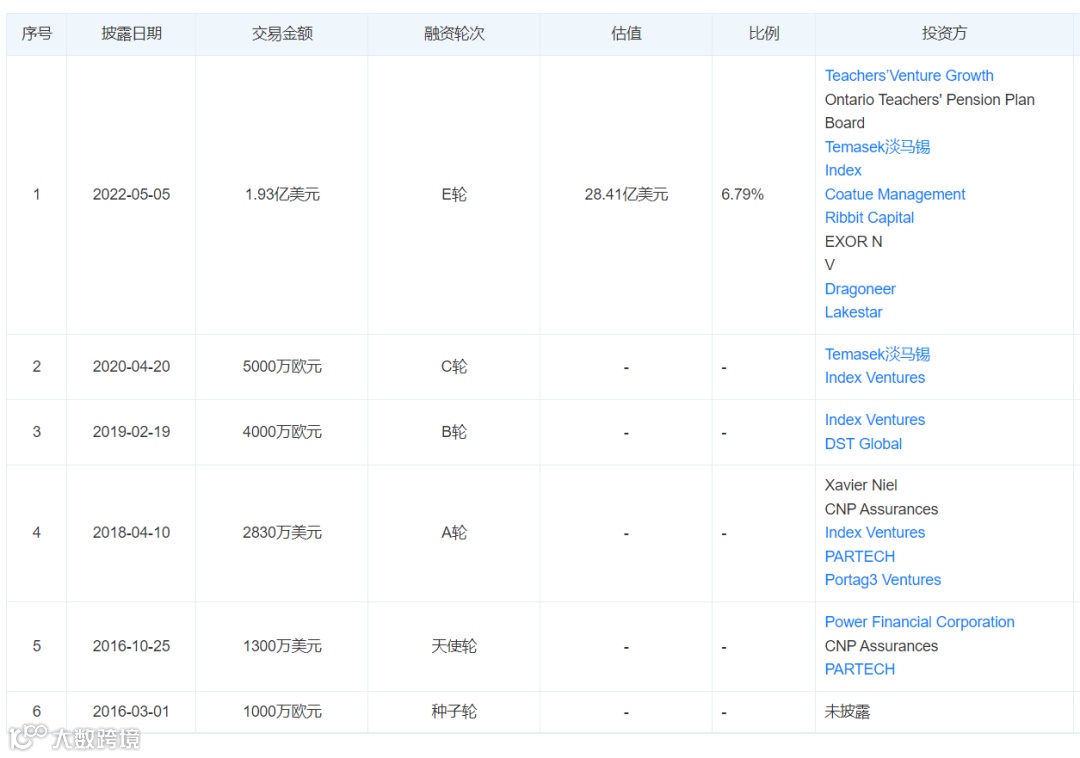Select the date 2019-02-19
Image resolution: width=1080 pixels, height=758 pixels.
131,432
